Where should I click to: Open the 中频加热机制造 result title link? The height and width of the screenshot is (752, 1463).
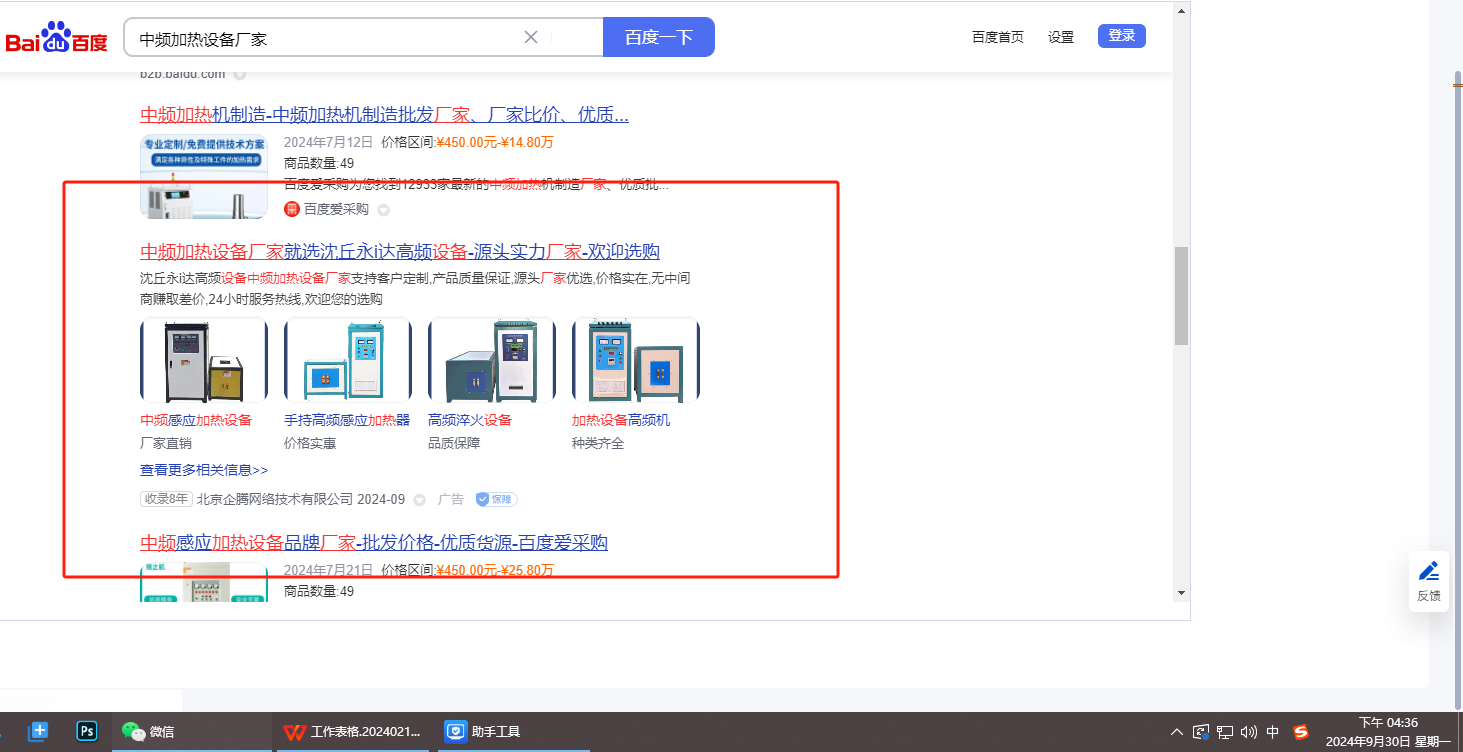coord(384,114)
